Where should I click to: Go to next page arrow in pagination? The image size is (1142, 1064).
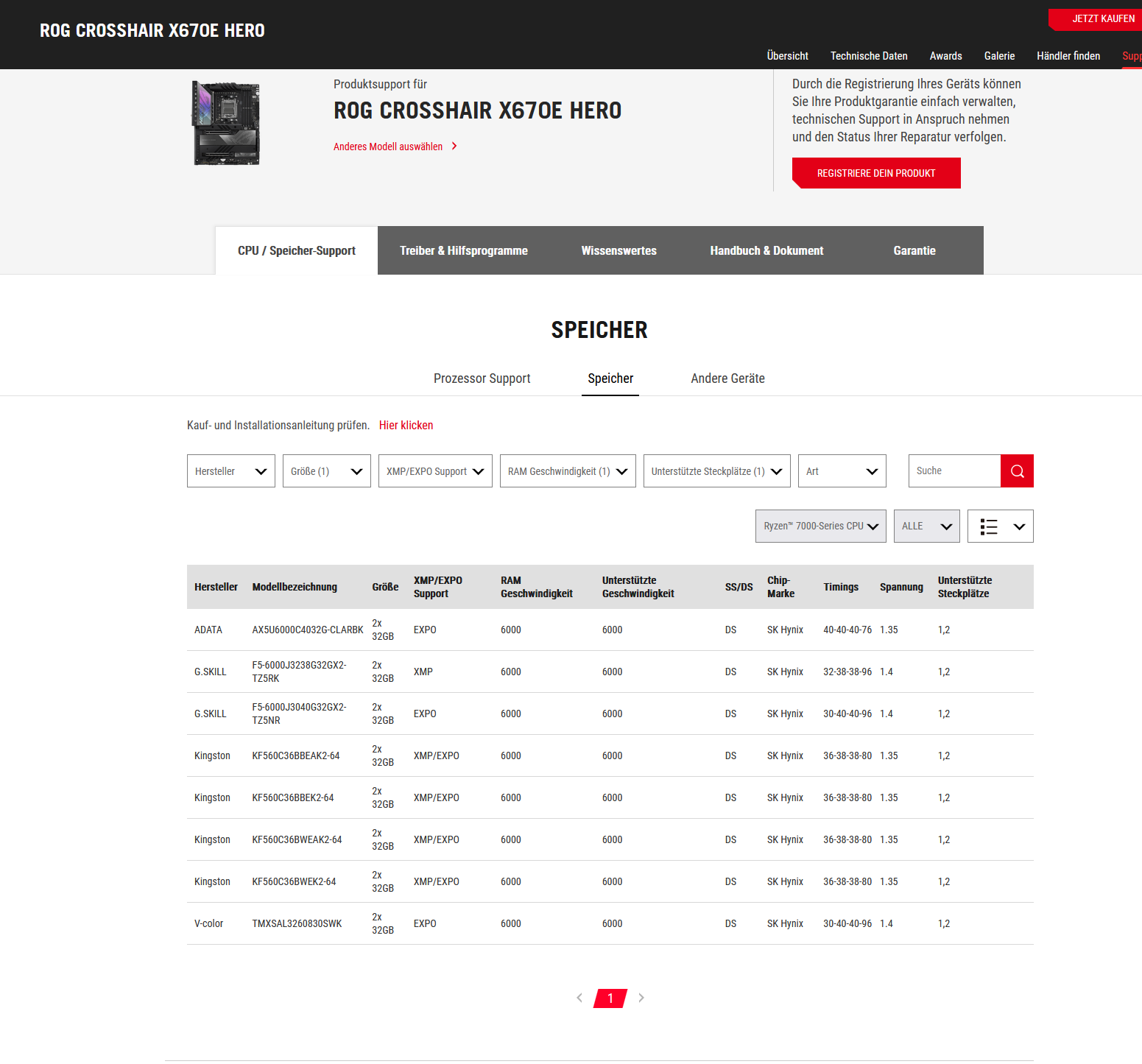pos(641,998)
